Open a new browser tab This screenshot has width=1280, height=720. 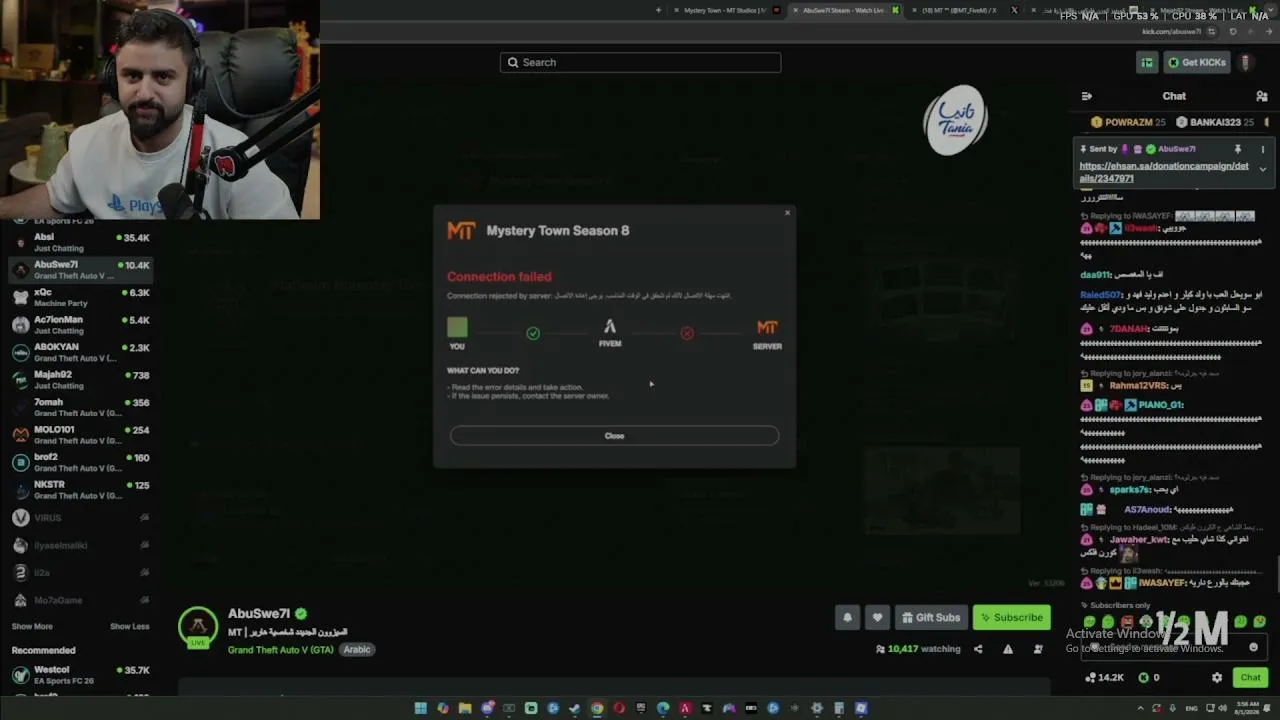pyautogui.click(x=658, y=10)
